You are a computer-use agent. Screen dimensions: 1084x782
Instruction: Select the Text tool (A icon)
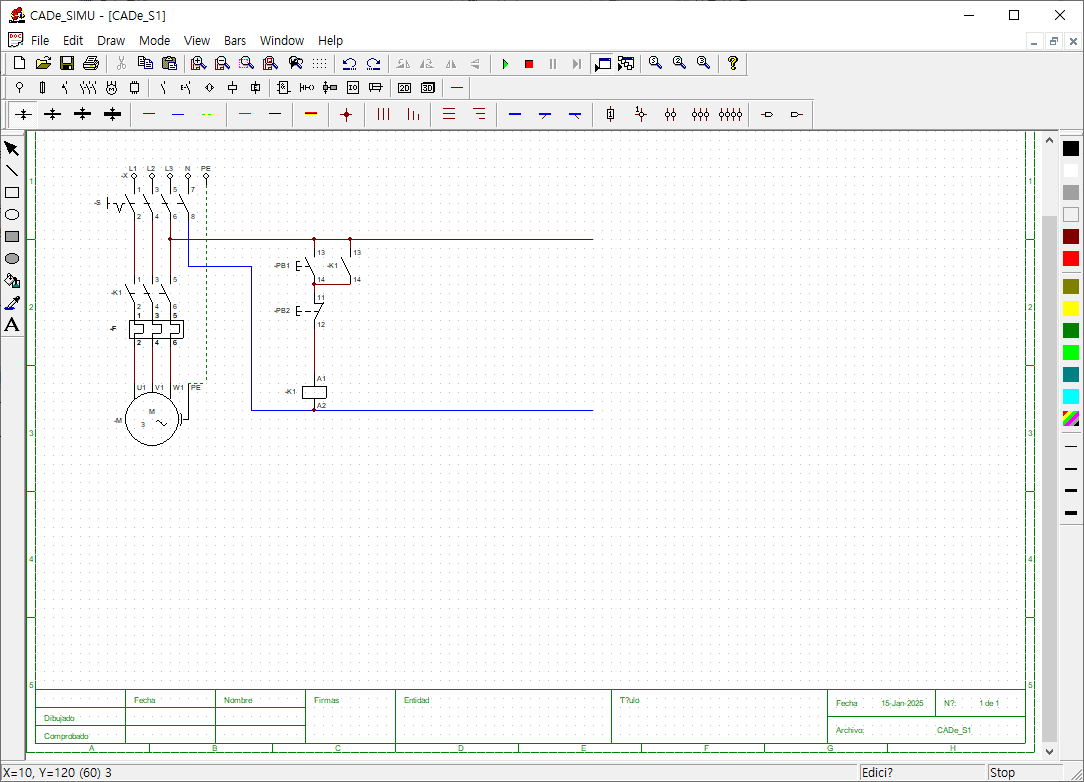[x=12, y=325]
